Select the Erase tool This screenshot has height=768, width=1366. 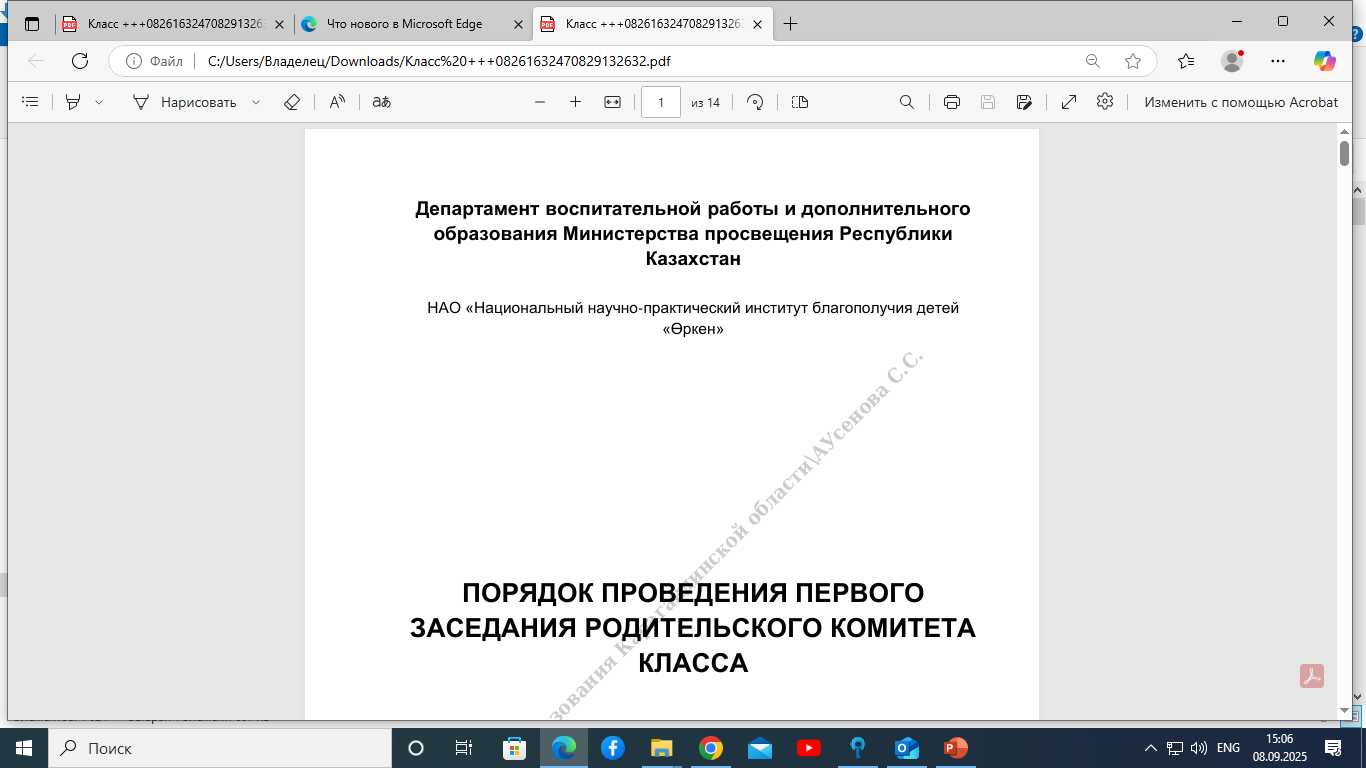[x=292, y=101]
